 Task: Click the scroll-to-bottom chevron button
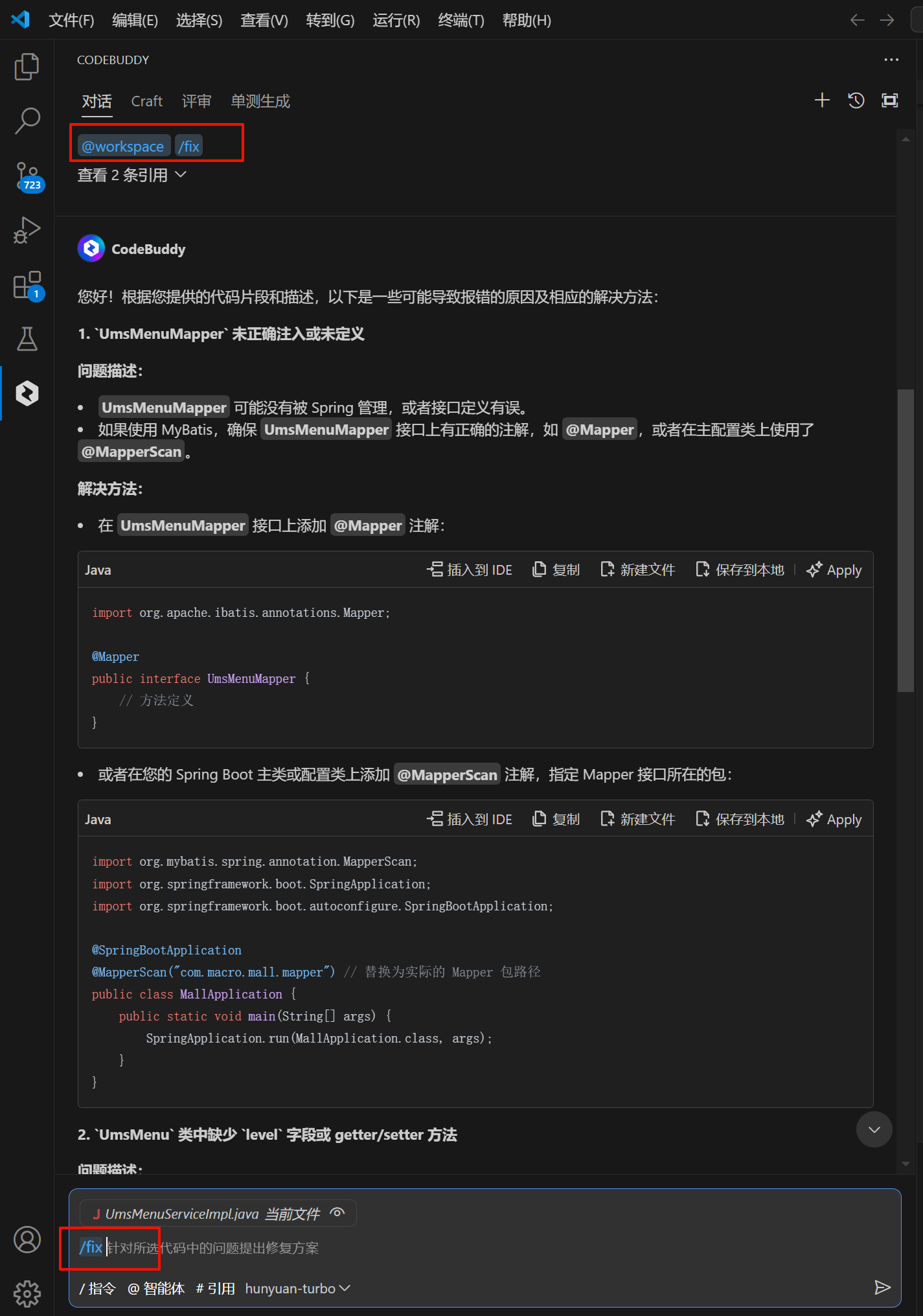pos(874,1129)
